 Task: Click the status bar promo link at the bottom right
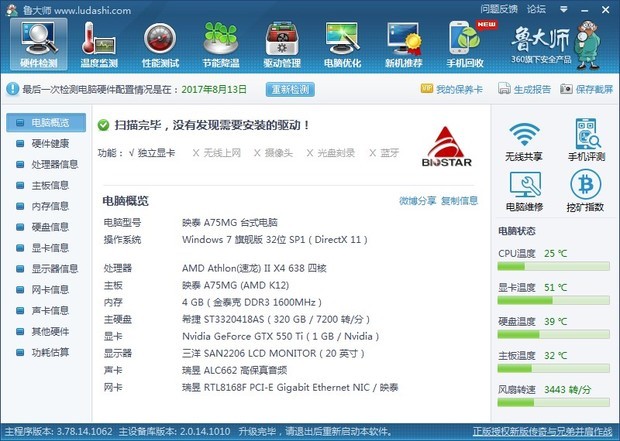[542, 432]
